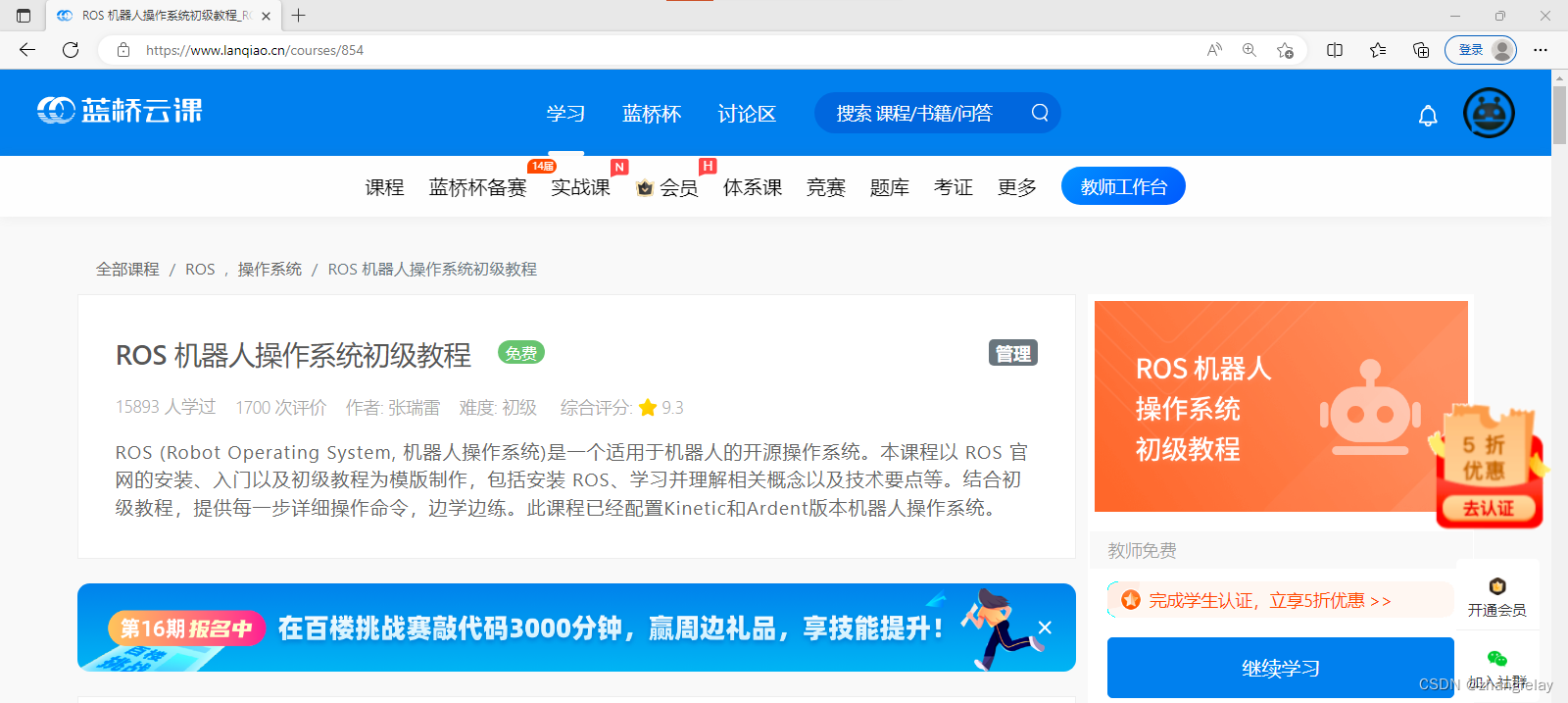Click the 蓝桥云课 logo

tap(120, 111)
